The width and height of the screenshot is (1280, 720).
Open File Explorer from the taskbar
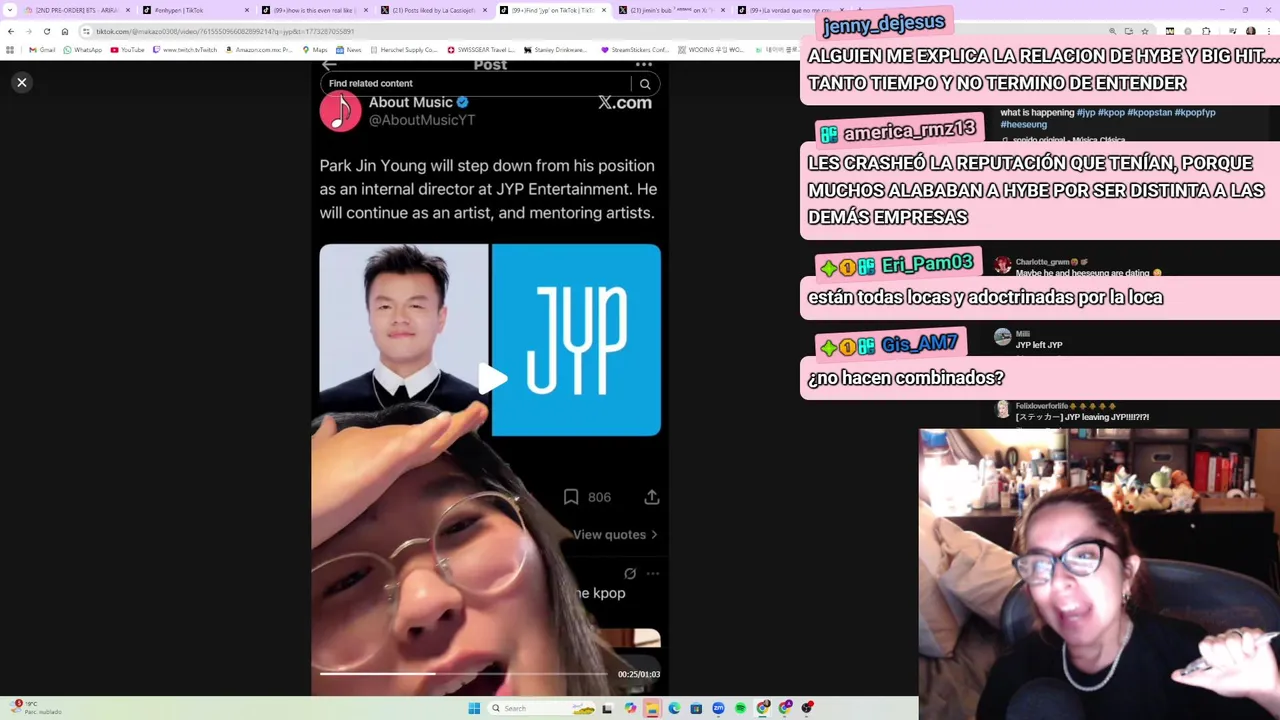point(652,708)
